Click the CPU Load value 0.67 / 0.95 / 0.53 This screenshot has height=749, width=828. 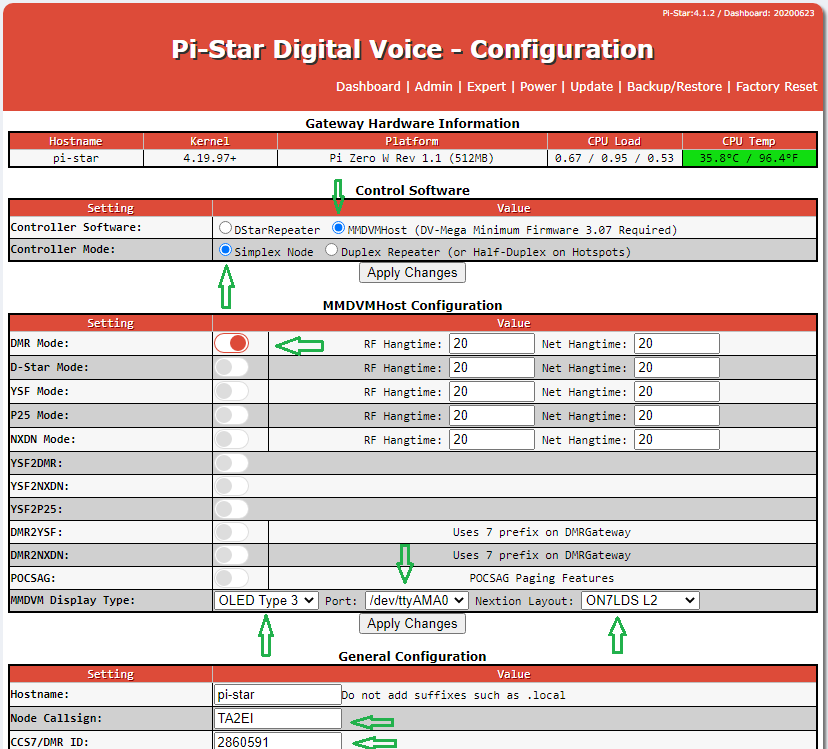614,158
